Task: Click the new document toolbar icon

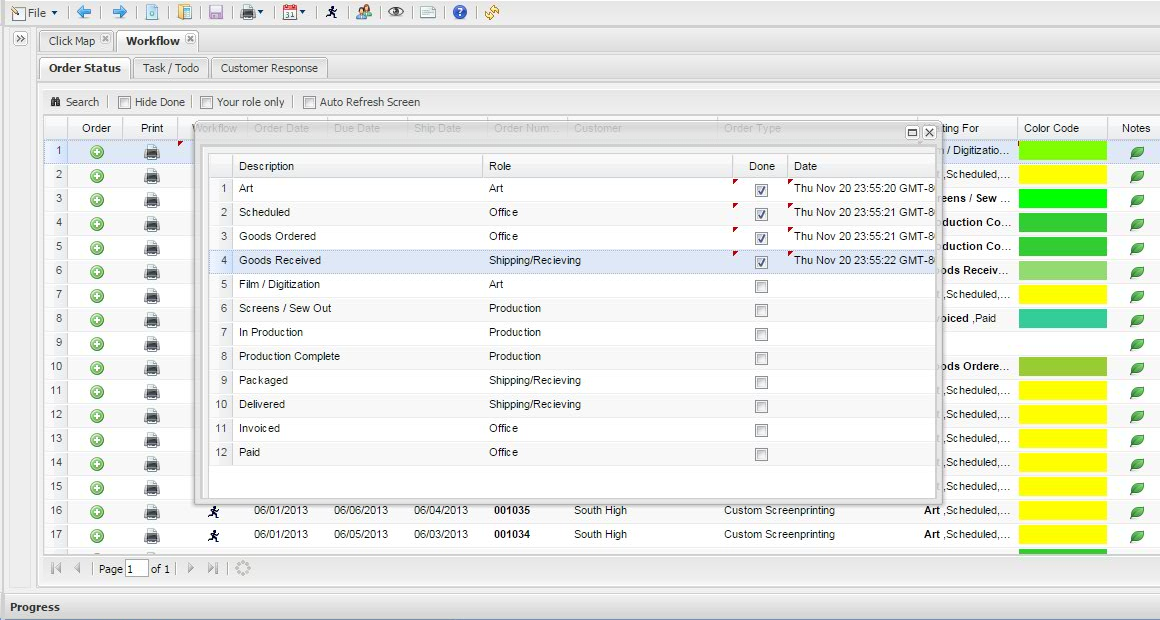Action: point(152,12)
